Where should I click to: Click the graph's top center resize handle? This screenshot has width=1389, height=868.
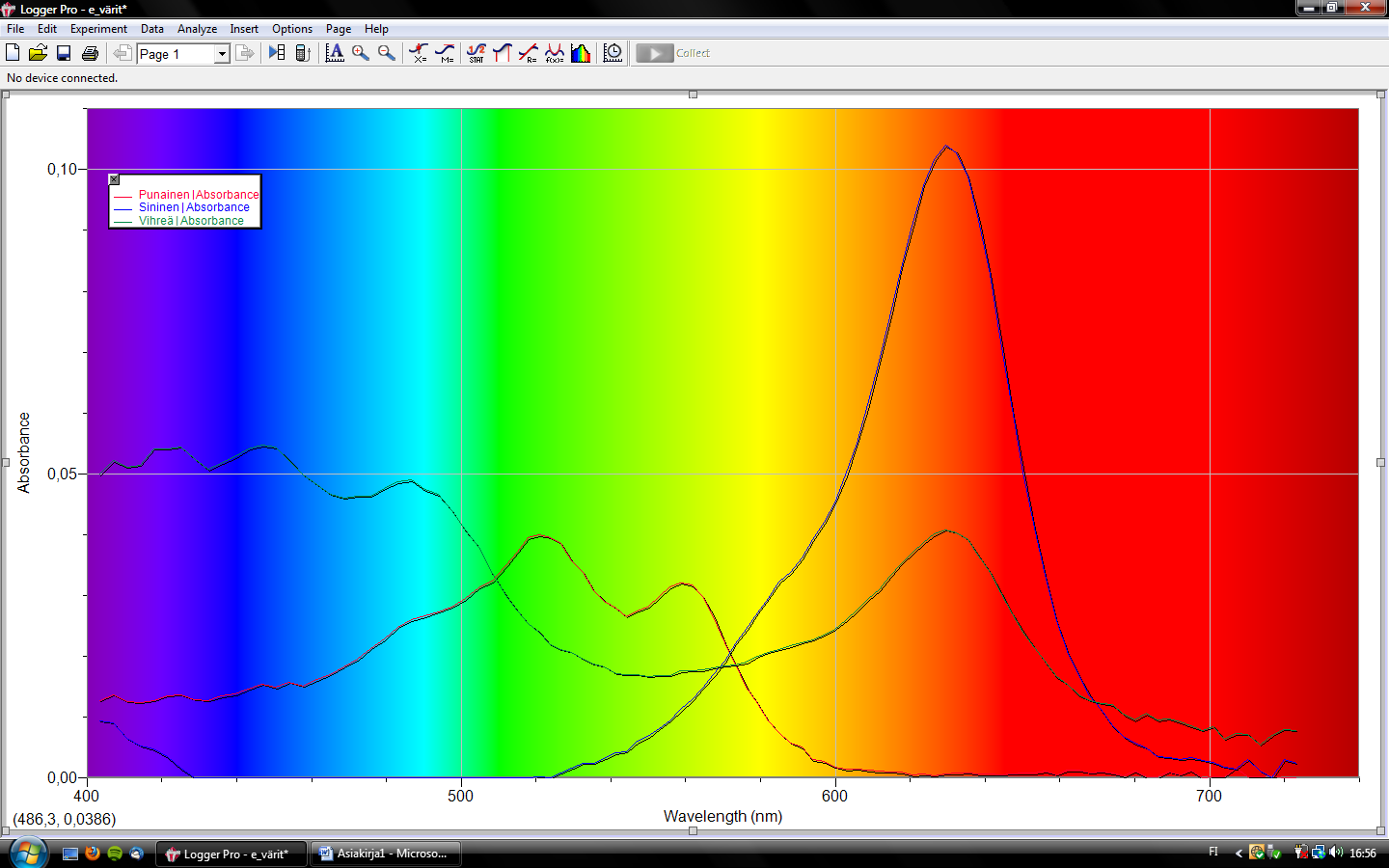(693, 95)
